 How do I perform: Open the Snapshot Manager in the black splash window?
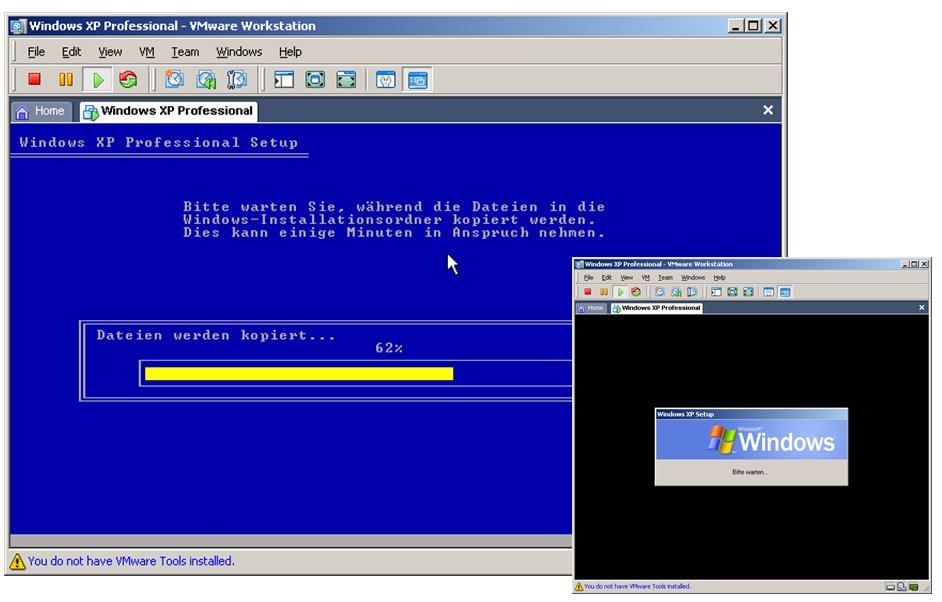pyautogui.click(x=692, y=292)
